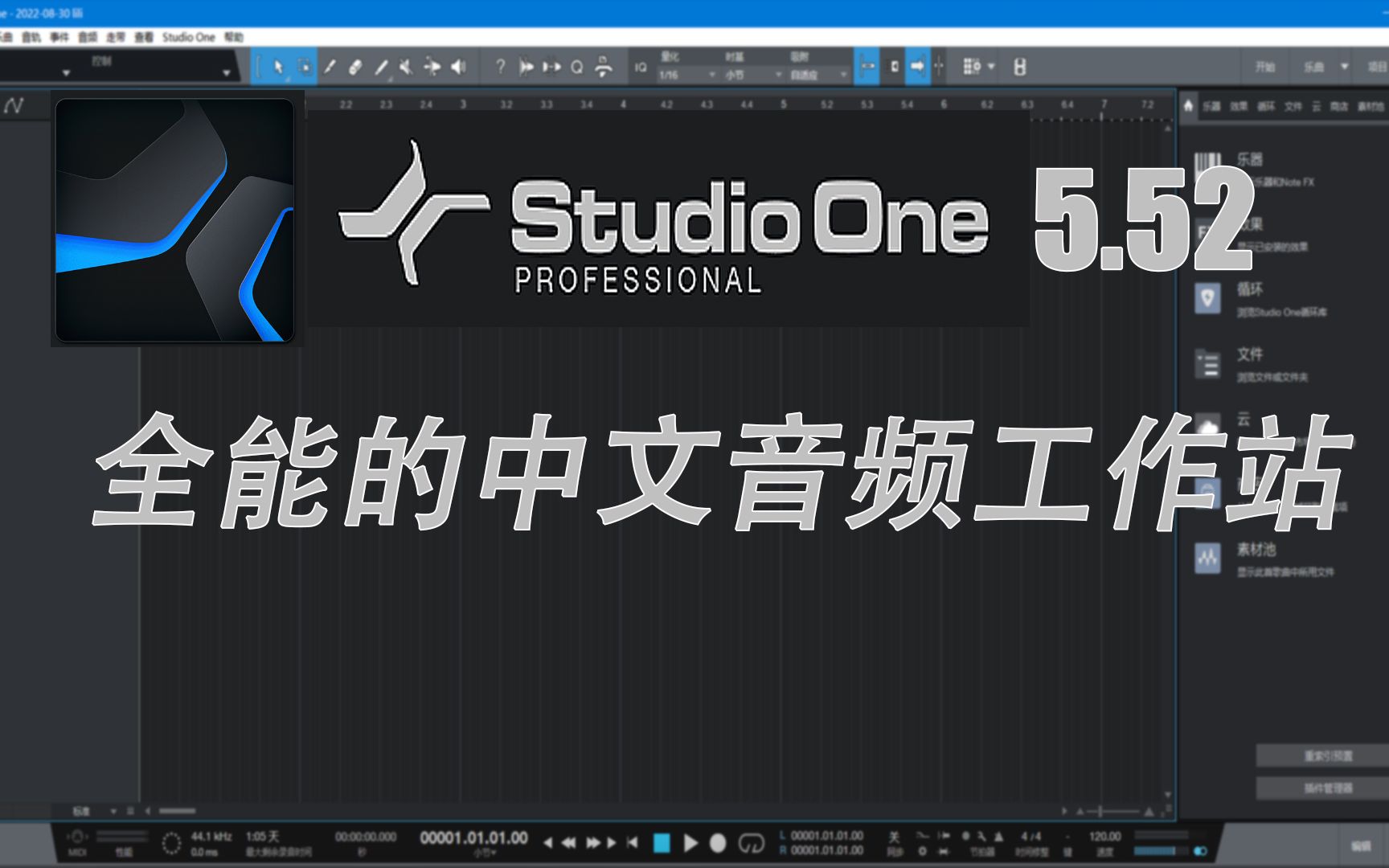Click the 4/4 time signature

[x=1030, y=837]
